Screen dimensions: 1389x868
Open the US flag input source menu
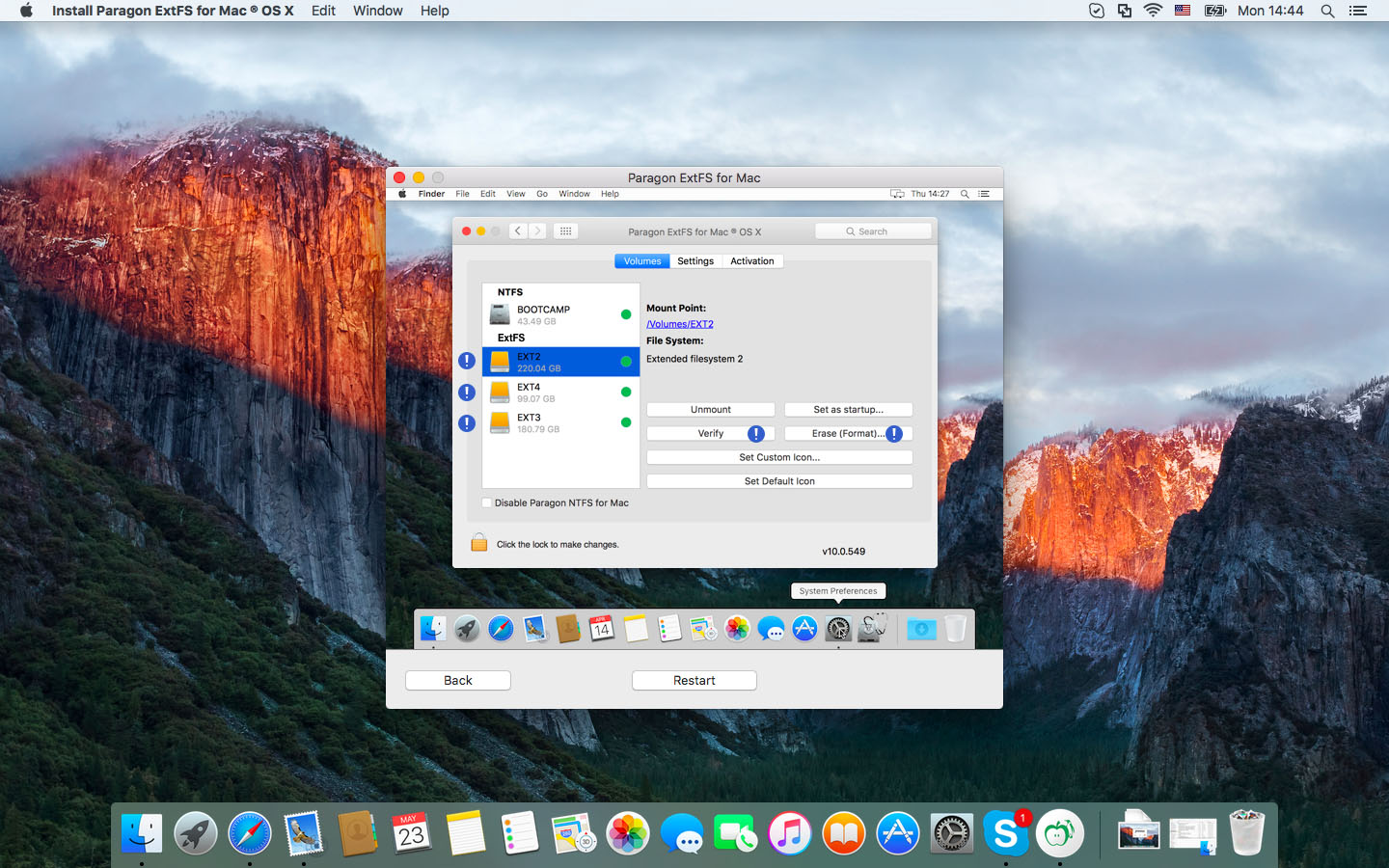1183,11
